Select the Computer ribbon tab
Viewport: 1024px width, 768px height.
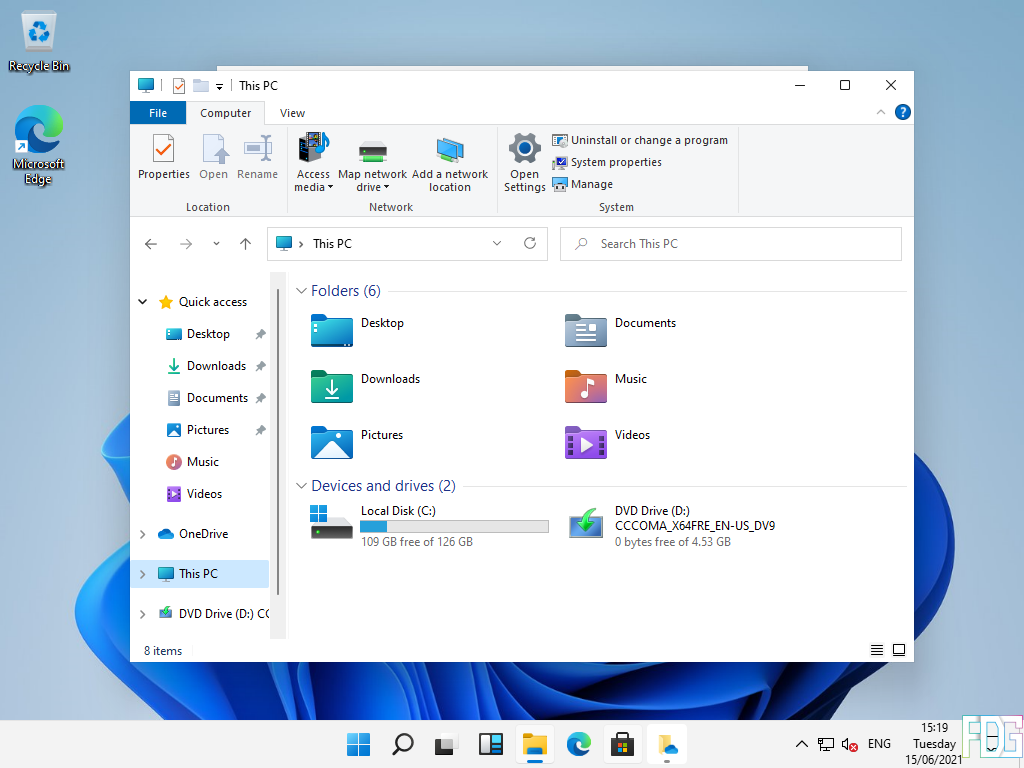[x=225, y=113]
